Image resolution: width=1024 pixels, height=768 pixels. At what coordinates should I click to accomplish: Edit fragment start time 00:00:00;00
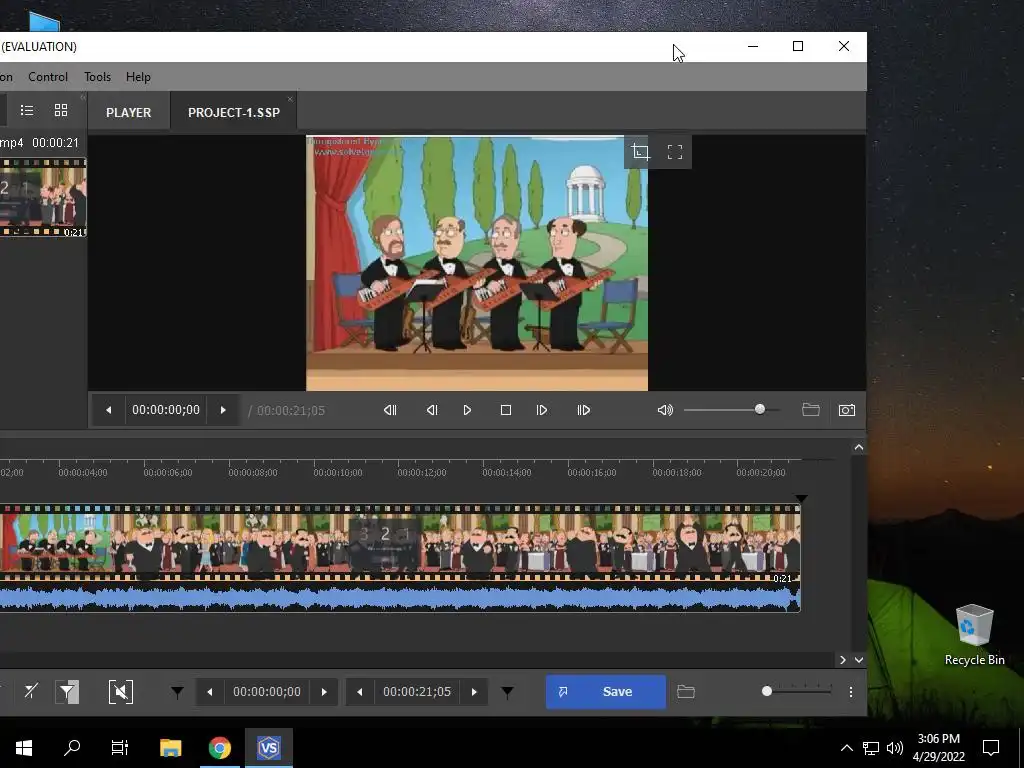[x=267, y=692]
